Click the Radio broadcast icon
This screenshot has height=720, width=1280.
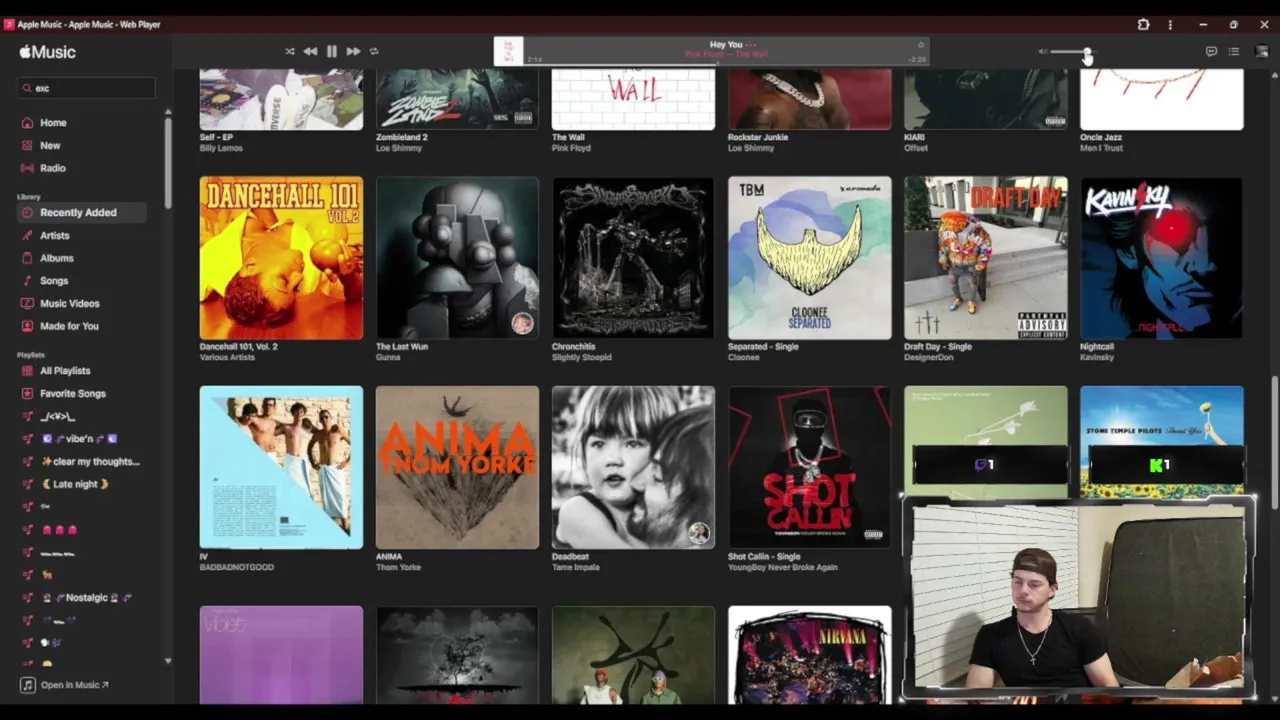tap(27, 168)
